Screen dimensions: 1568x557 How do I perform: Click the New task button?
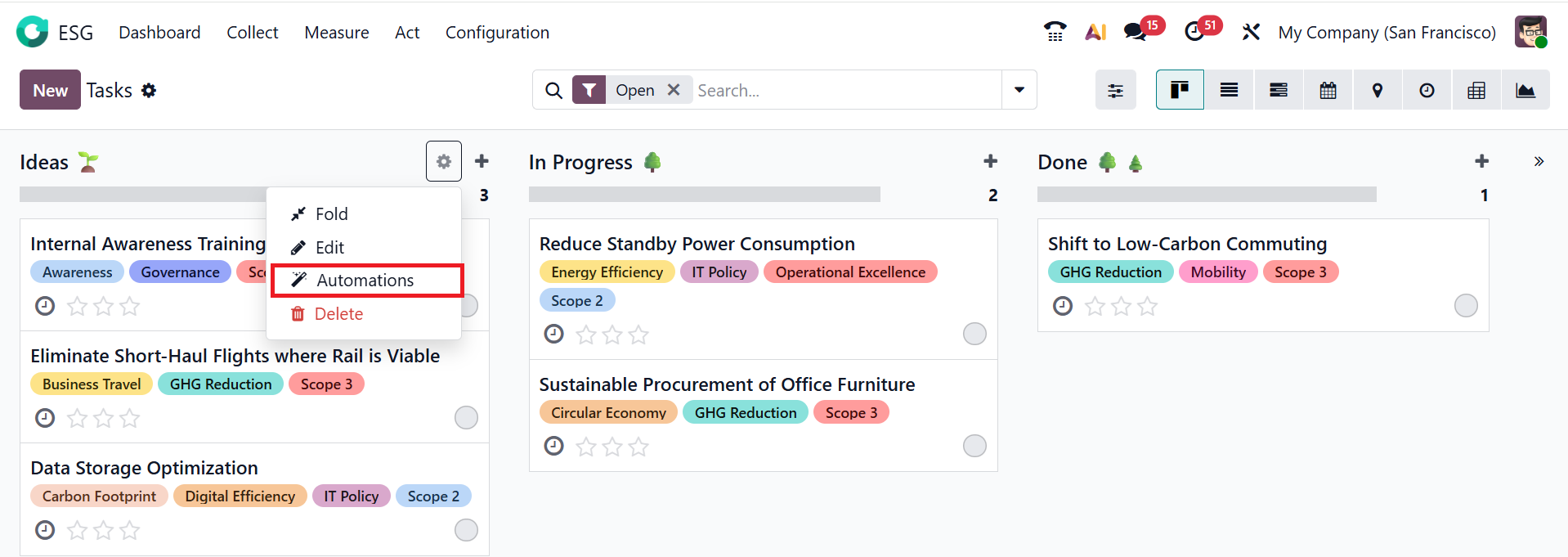pos(50,90)
